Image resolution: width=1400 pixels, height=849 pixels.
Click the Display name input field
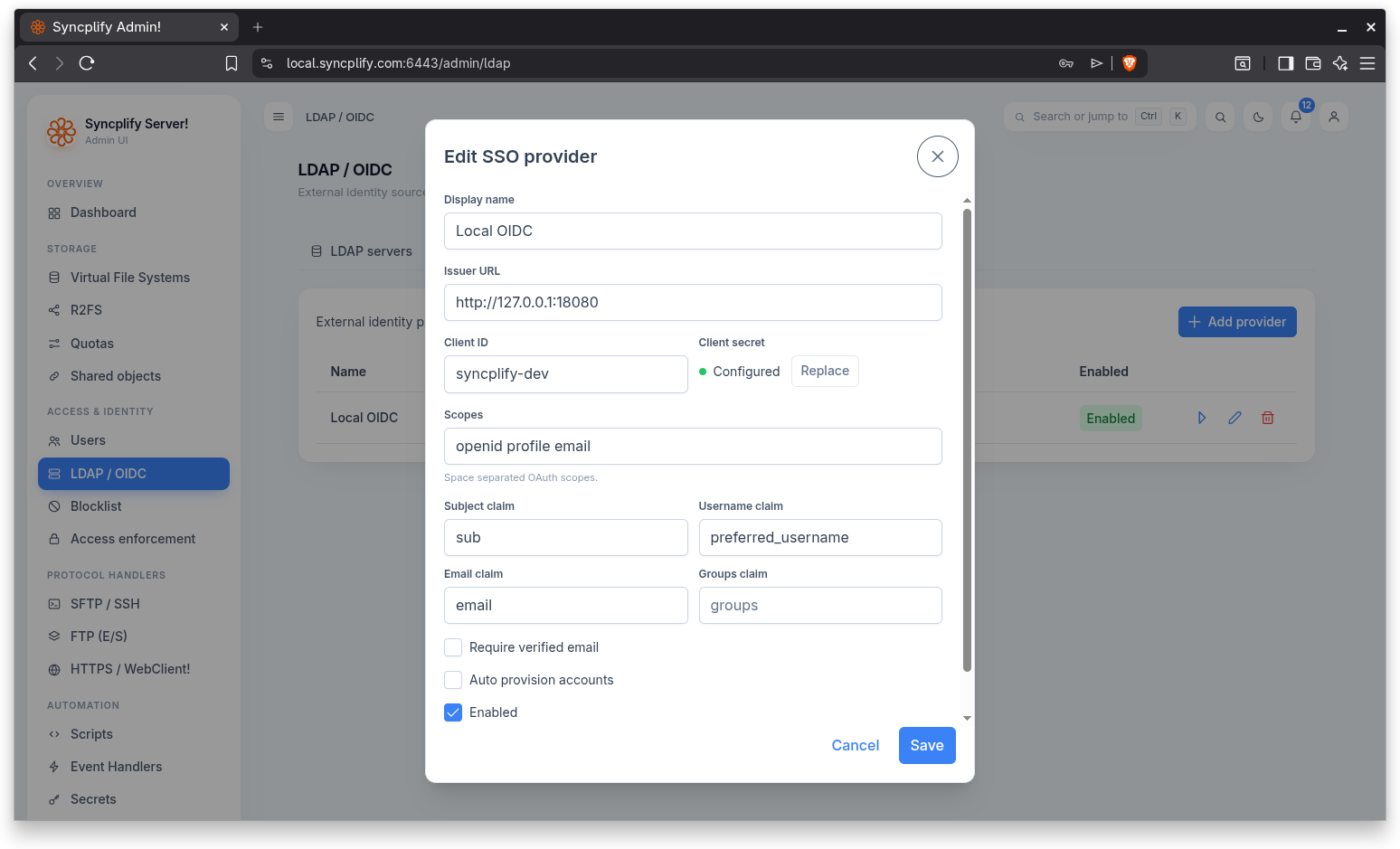click(x=693, y=231)
